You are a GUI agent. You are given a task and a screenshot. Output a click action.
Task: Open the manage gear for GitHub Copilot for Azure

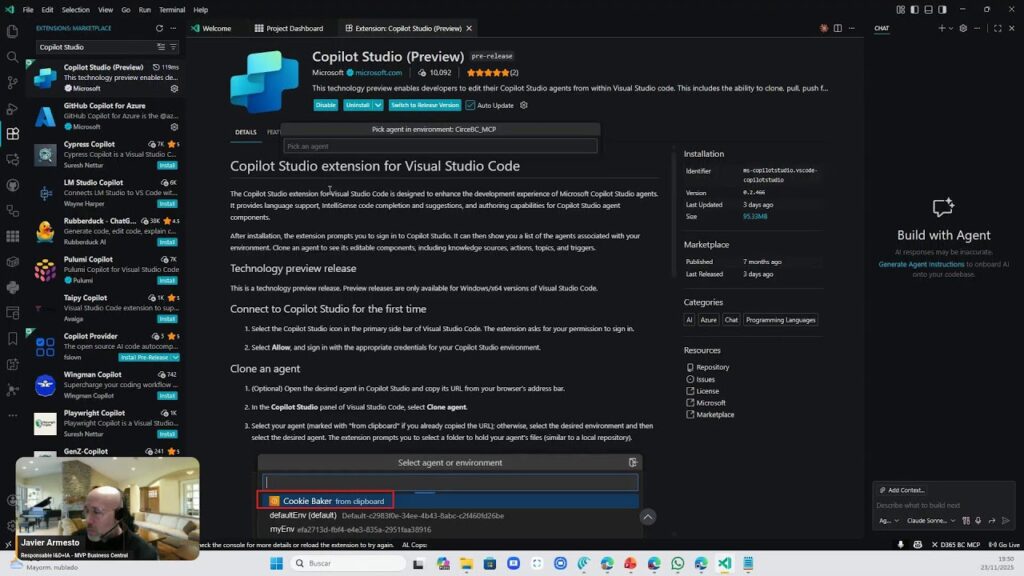(x=174, y=127)
